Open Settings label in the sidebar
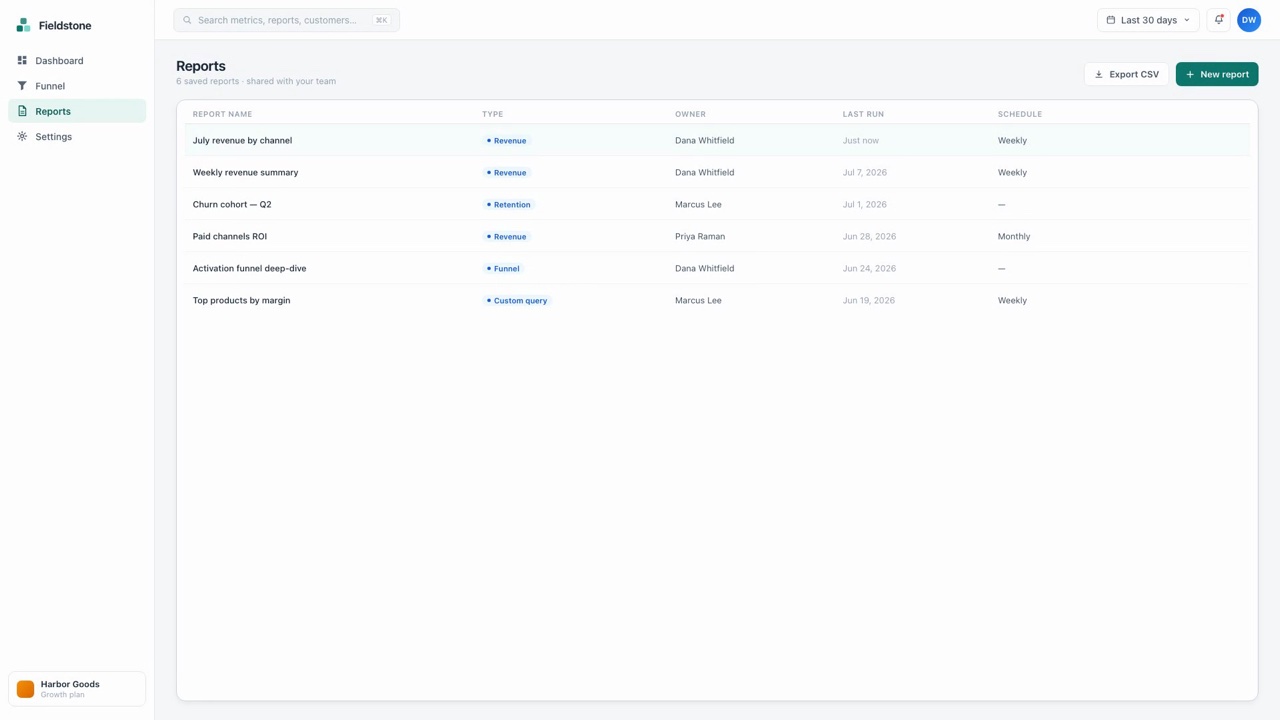The image size is (1280, 720). point(54,136)
